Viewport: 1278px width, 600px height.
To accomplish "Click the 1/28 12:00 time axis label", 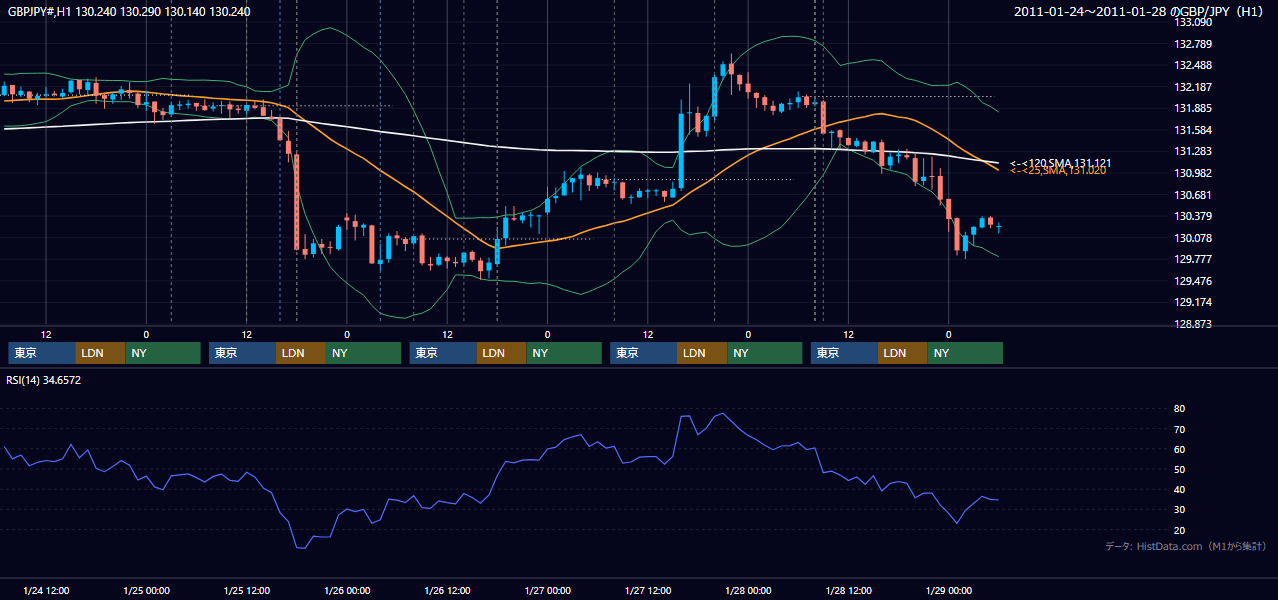I will (x=848, y=591).
